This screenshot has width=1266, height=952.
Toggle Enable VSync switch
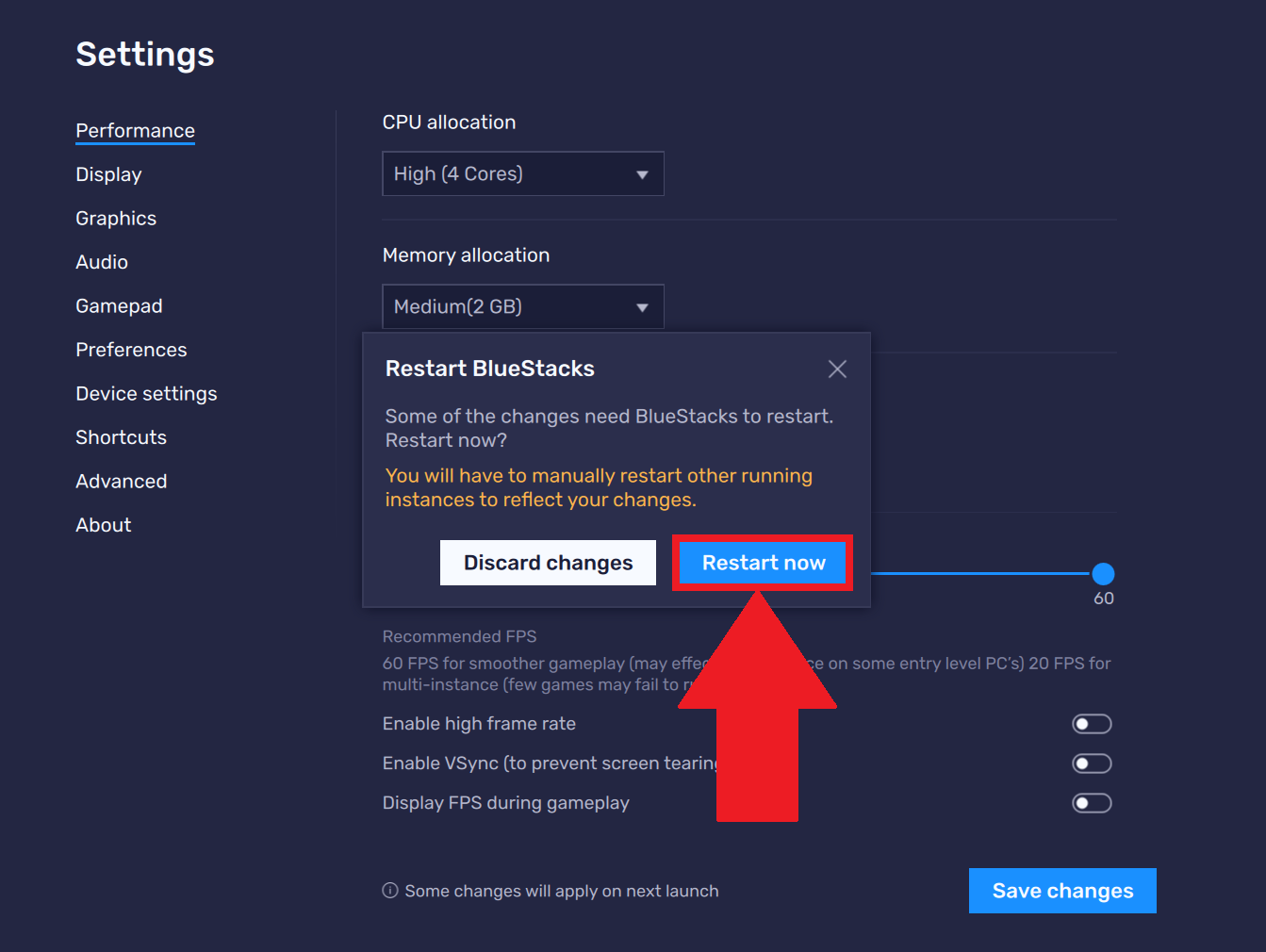[1092, 763]
